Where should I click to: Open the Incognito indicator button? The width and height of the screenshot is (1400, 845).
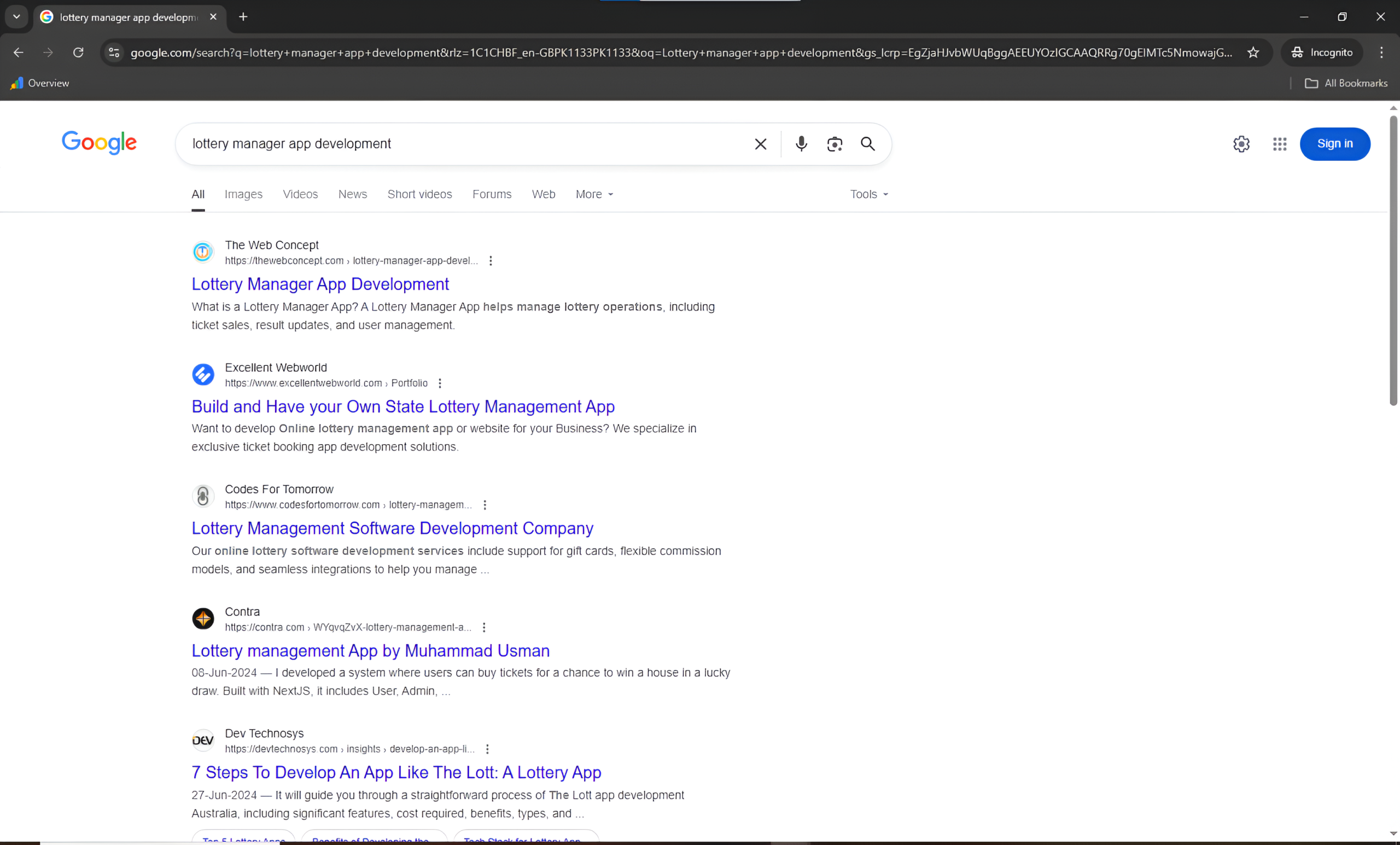pyautogui.click(x=1322, y=53)
